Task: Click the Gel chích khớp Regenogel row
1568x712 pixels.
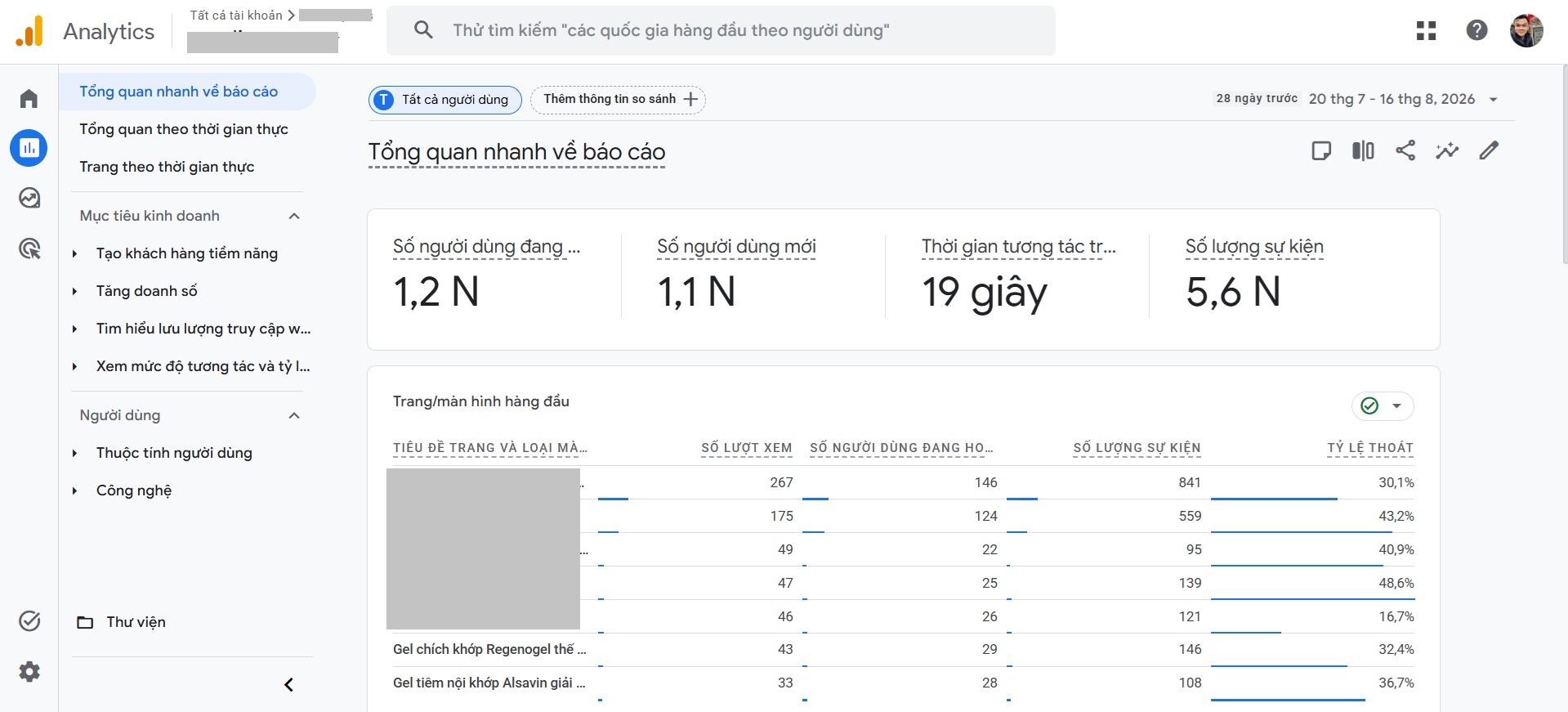Action: pyautogui.click(x=903, y=649)
